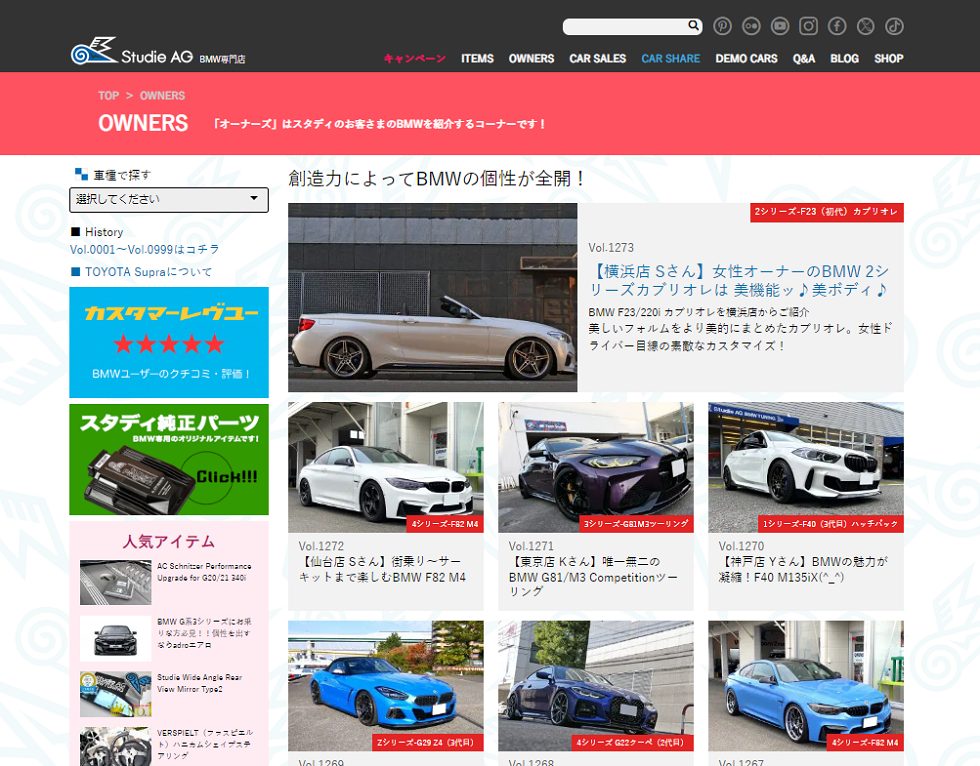Screen dimensions: 980x766
Task: Click the TOP breadcrumb link
Action: [x=108, y=96]
